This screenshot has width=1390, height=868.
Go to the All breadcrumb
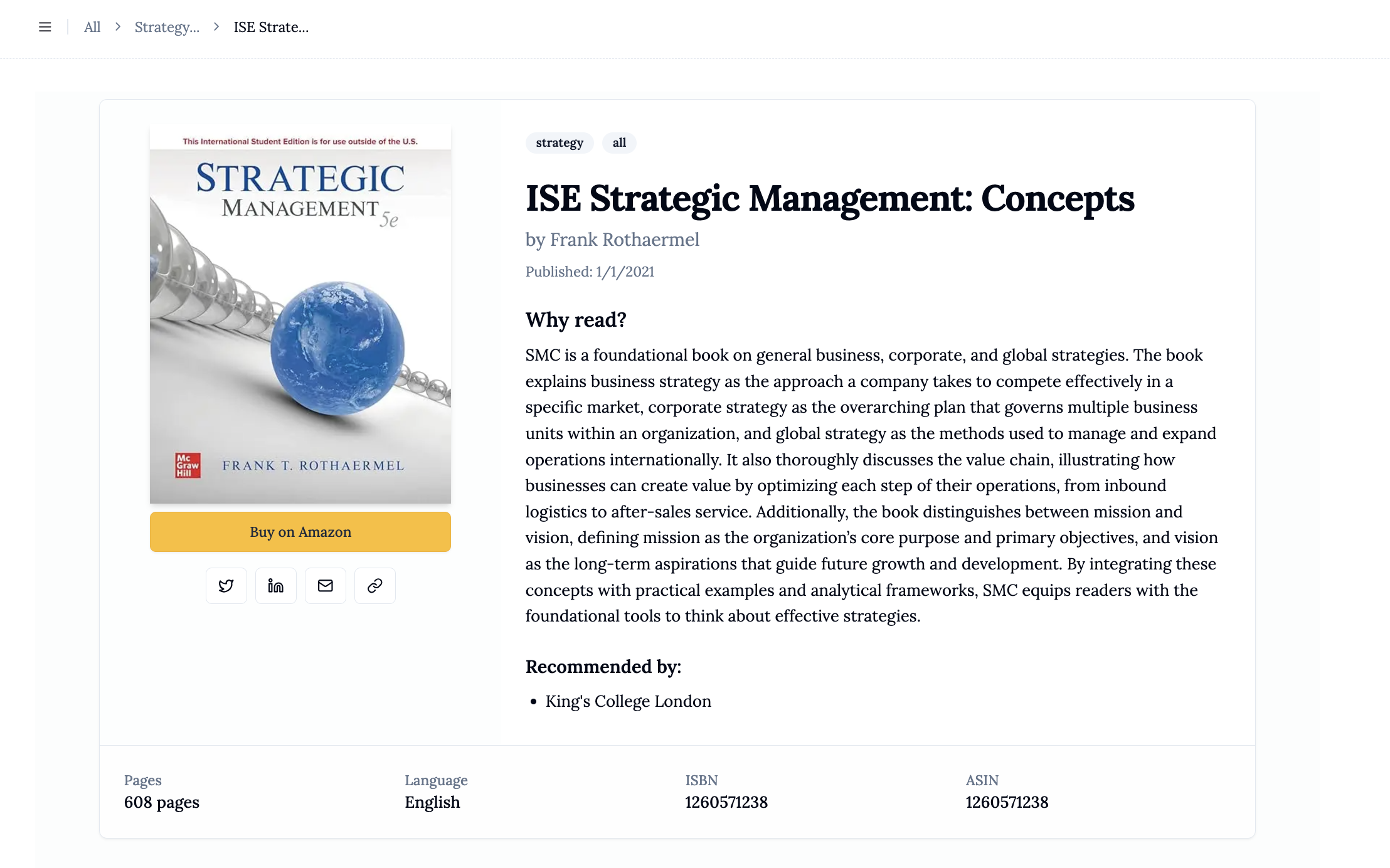pyautogui.click(x=92, y=27)
